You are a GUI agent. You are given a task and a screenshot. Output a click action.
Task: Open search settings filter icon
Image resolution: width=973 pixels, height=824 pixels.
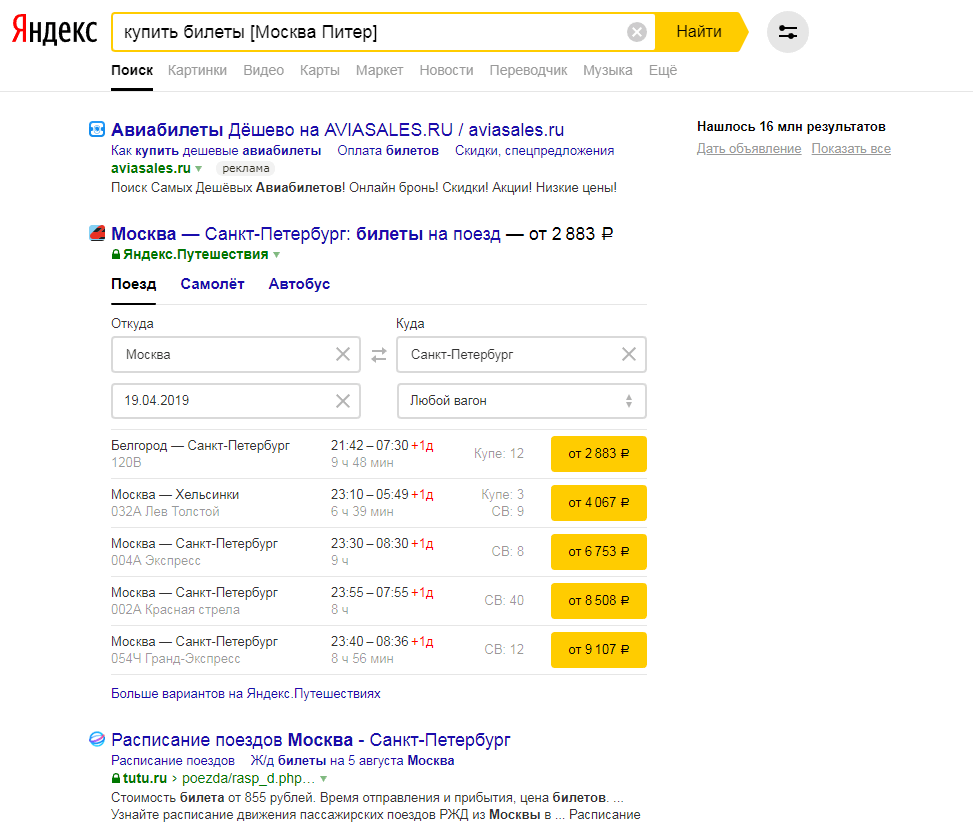(787, 32)
